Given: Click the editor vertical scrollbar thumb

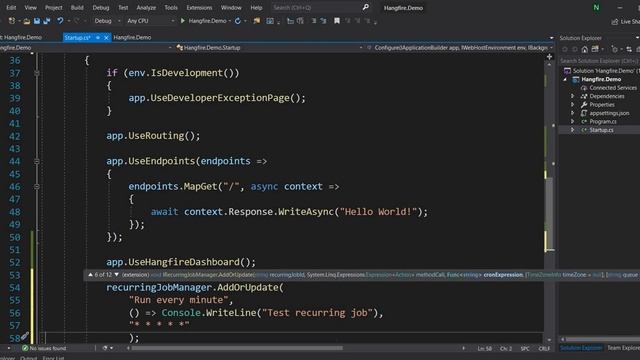Looking at the screenshot, I should (550, 213).
